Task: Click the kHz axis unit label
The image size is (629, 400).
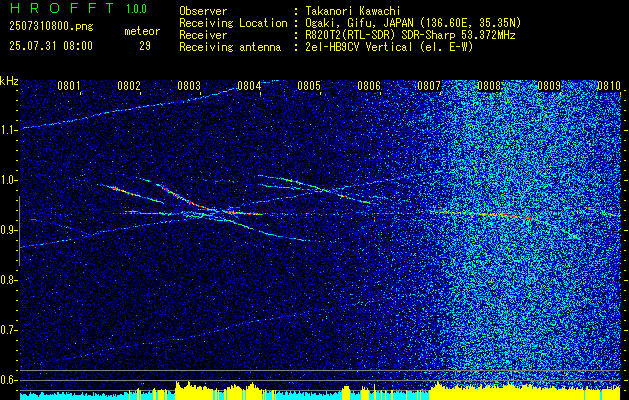Action: click(9, 81)
